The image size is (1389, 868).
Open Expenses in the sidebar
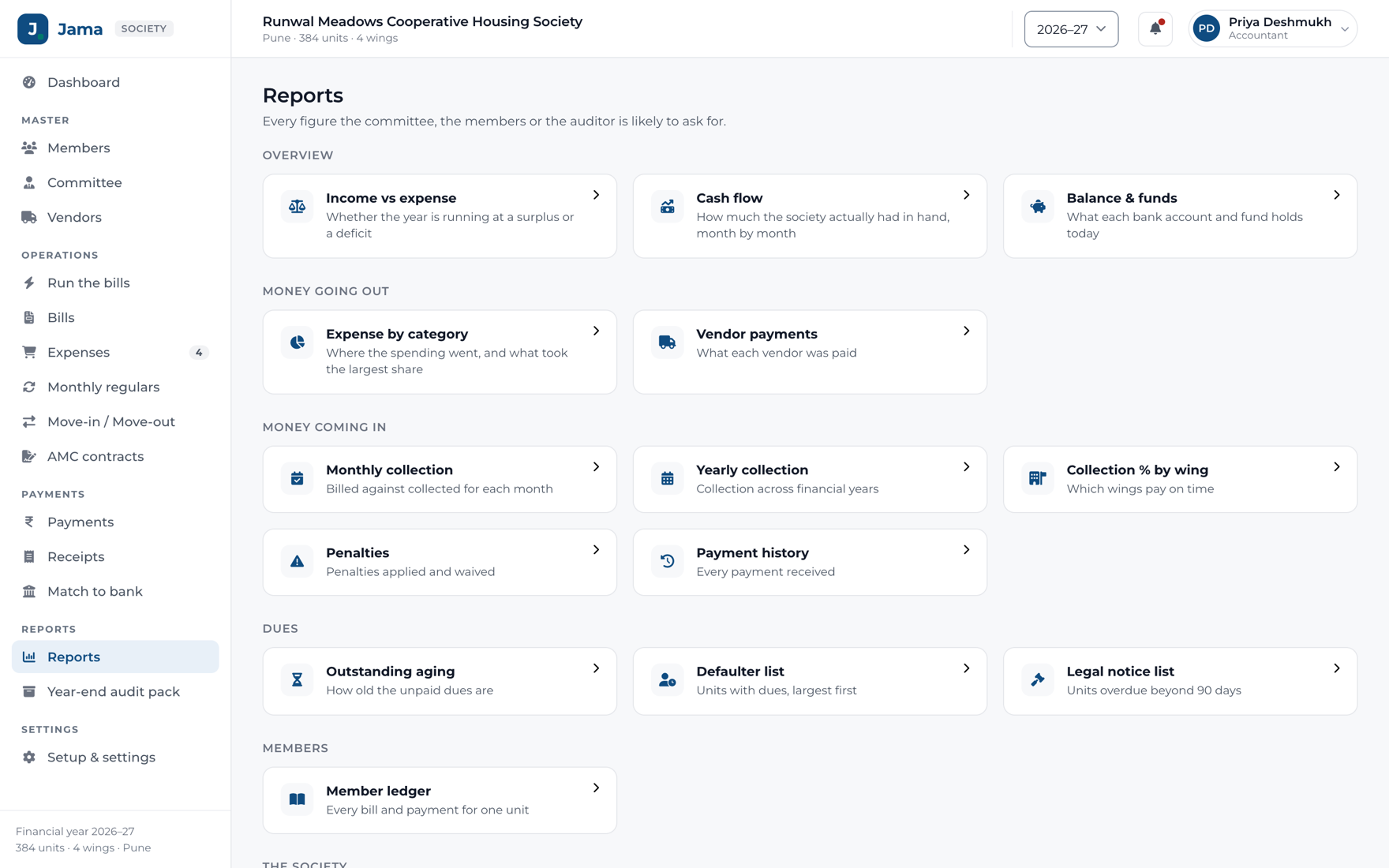tap(115, 352)
